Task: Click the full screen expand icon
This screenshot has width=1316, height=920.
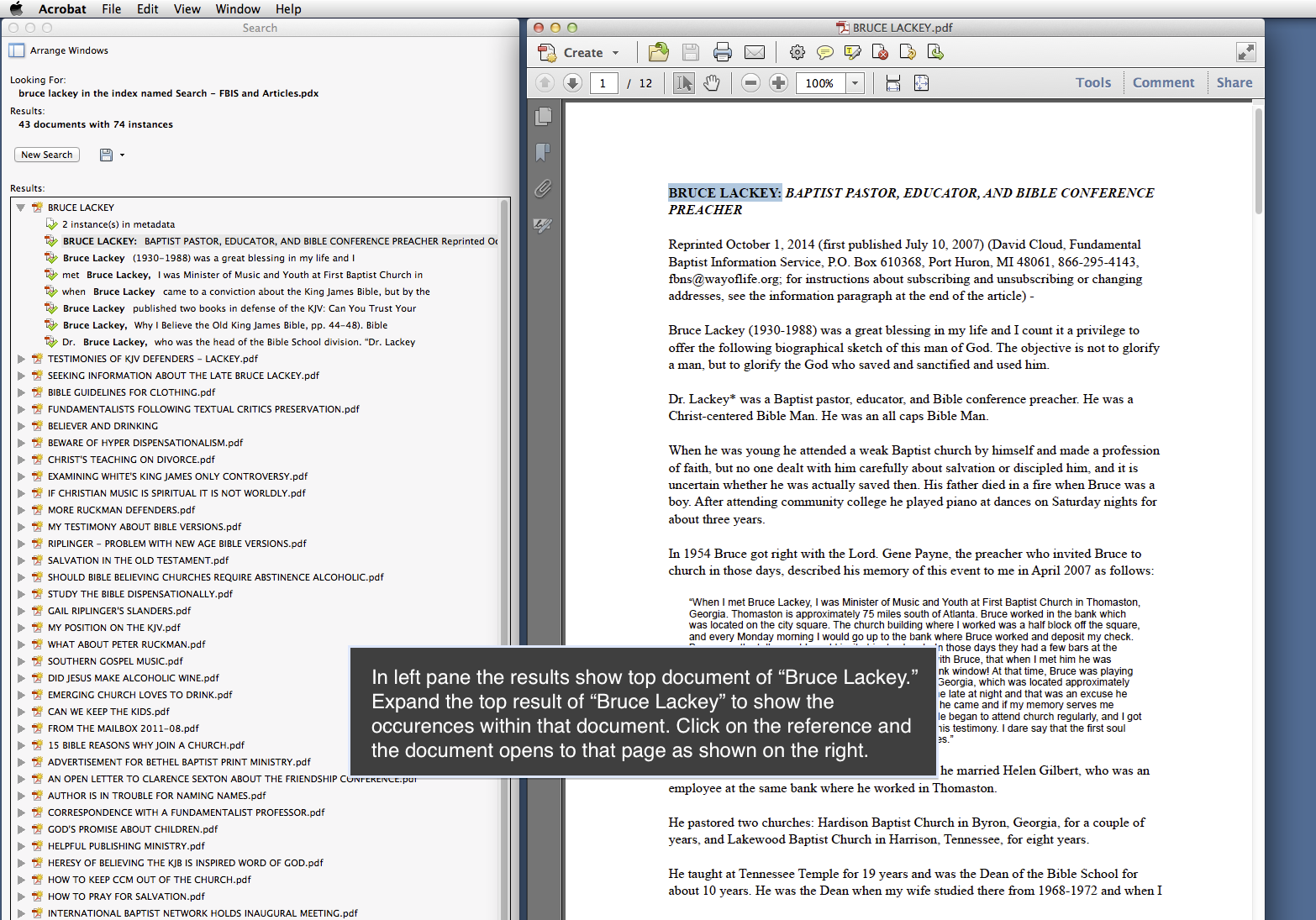Action: click(x=1246, y=52)
